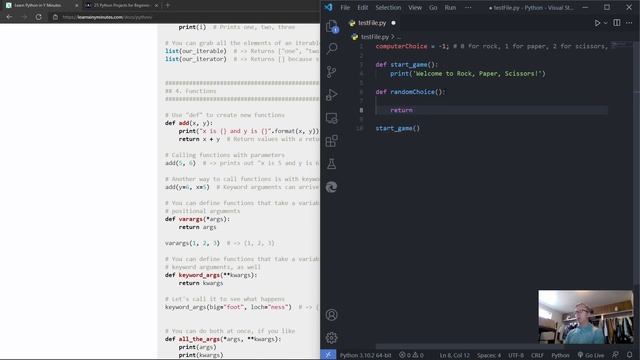Change the UTF-8 file encoding
The image size is (640, 360).
pyautogui.click(x=516, y=355)
